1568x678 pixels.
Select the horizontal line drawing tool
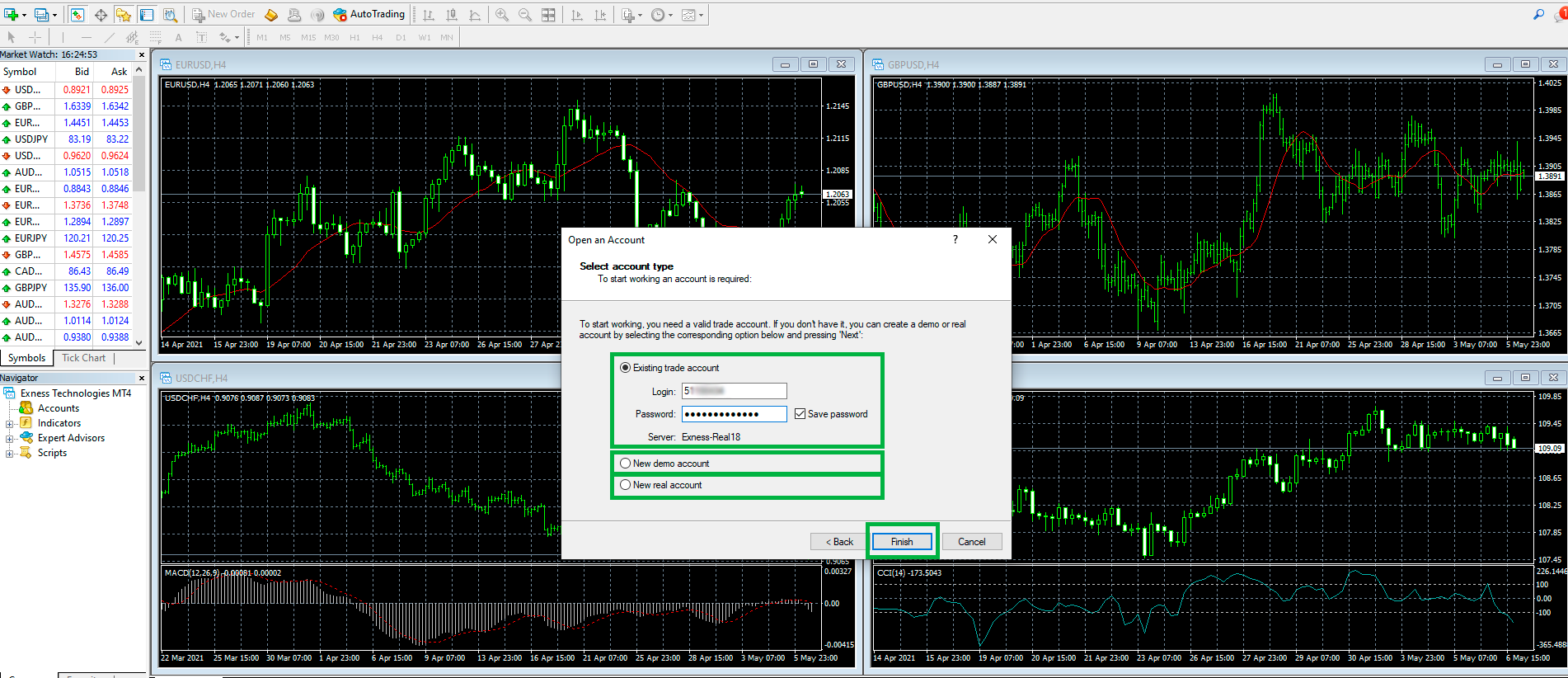click(86, 37)
